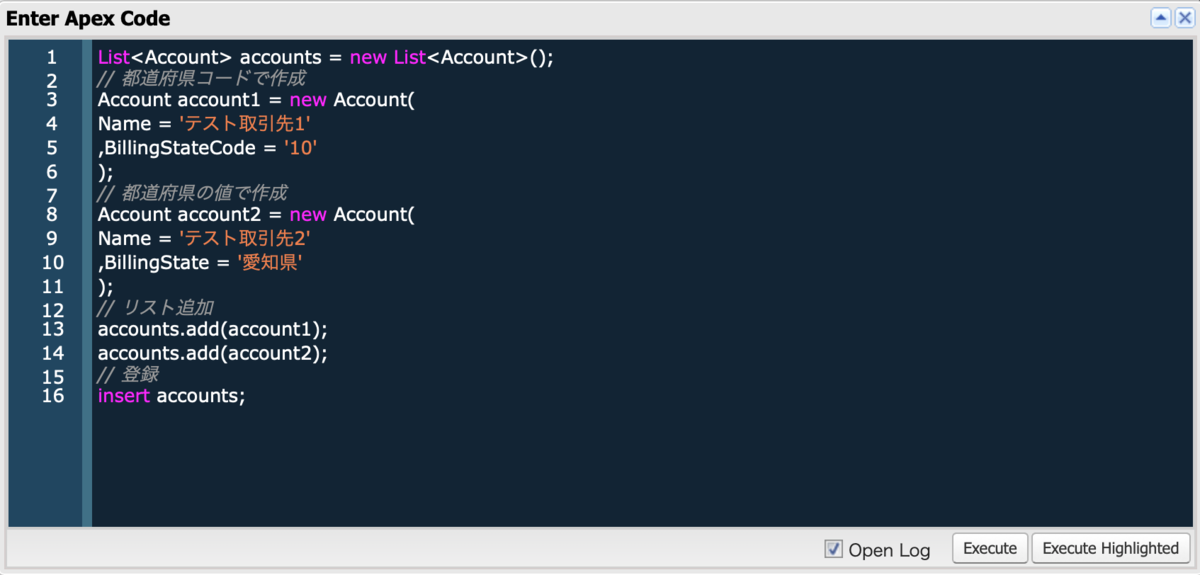The image size is (1200, 575).
Task: Collapse dialog with the up-arrow icon
Action: tap(1161, 17)
